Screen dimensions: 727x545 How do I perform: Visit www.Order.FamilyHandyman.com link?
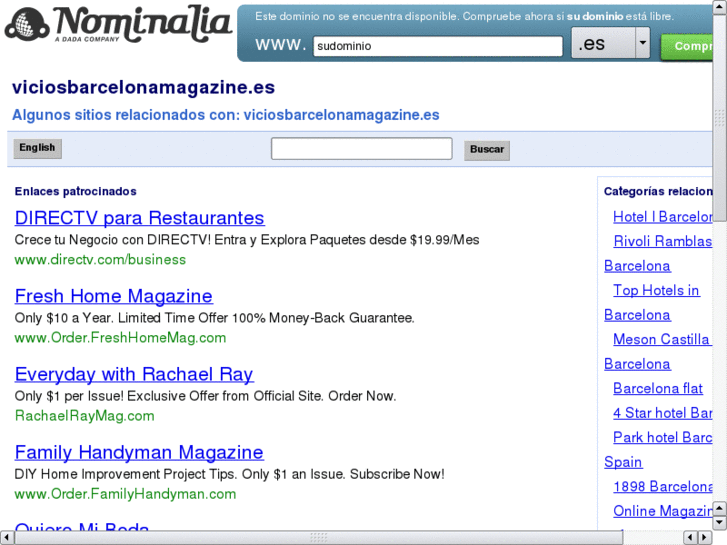pos(125,494)
